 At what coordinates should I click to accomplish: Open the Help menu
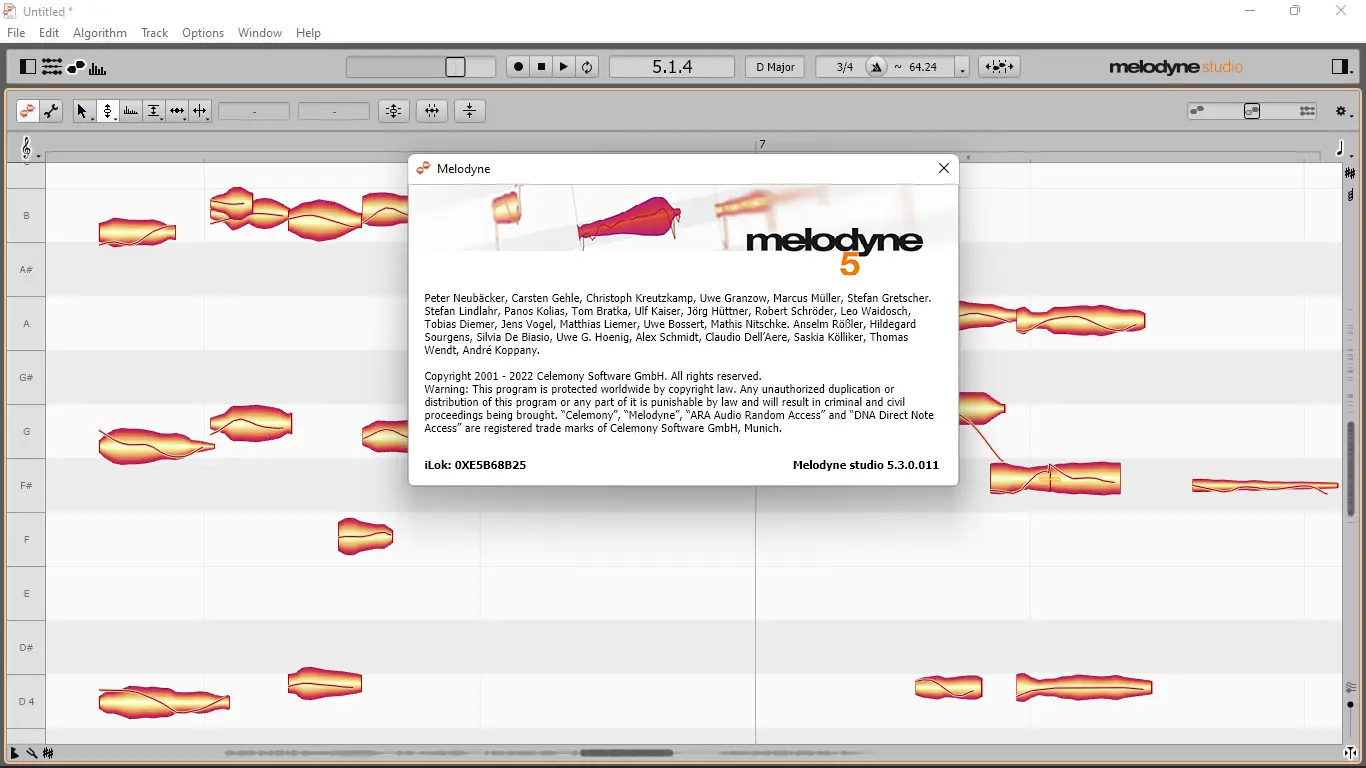pos(309,33)
